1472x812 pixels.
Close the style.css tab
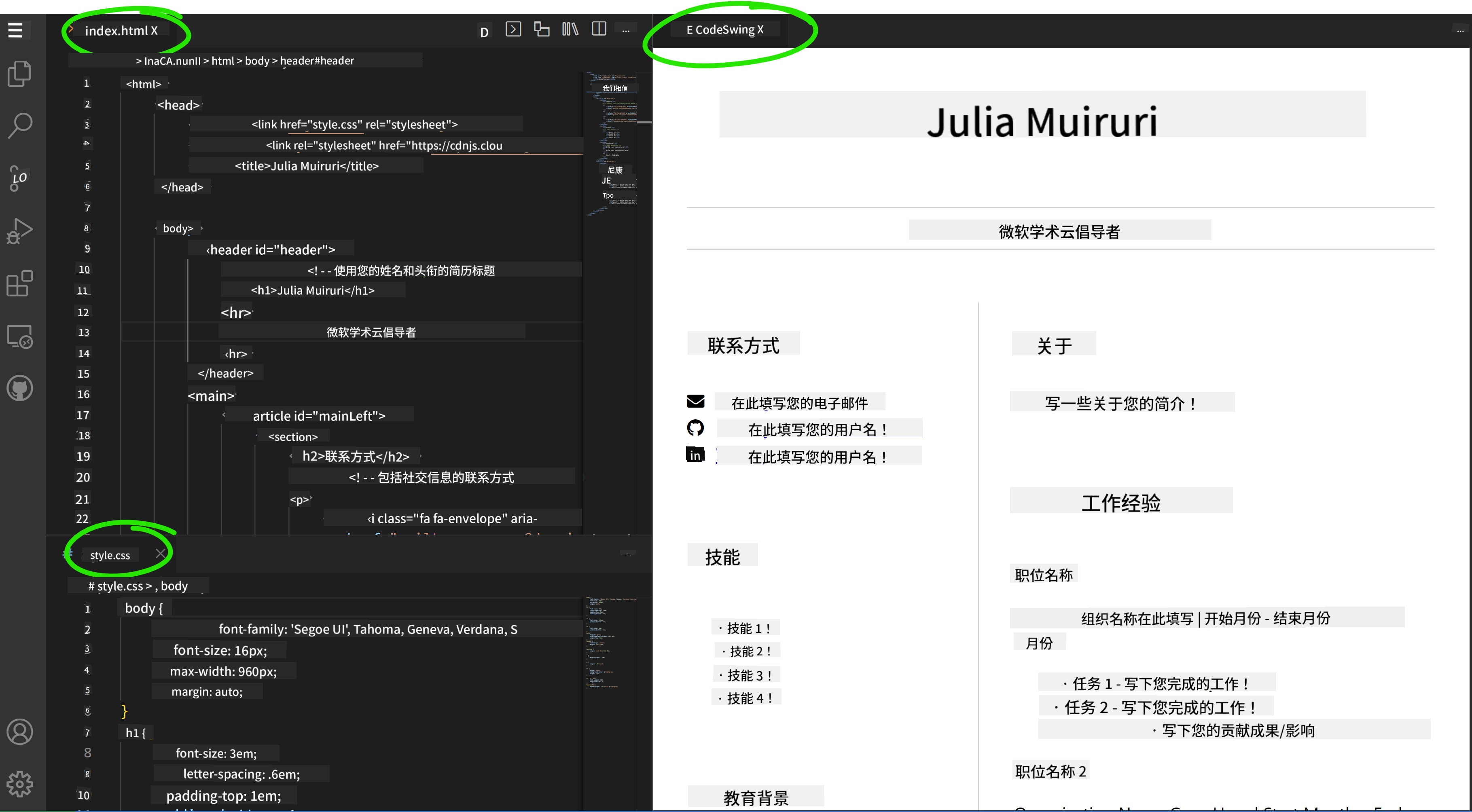[161, 554]
